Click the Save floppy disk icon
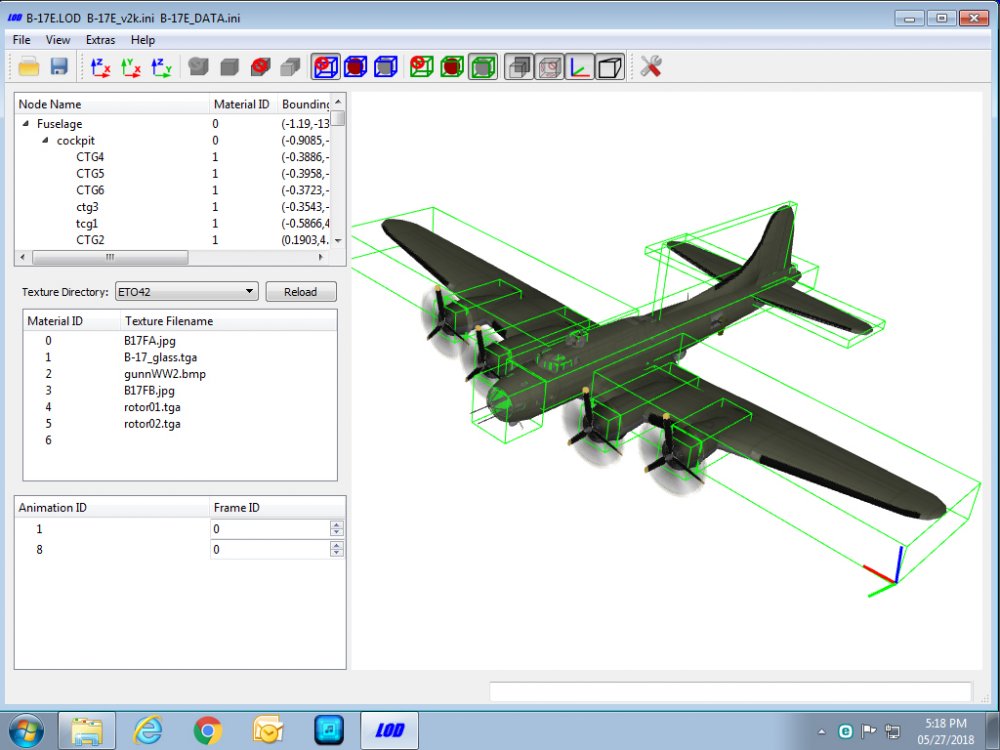The height and width of the screenshot is (750, 1000). click(x=59, y=66)
